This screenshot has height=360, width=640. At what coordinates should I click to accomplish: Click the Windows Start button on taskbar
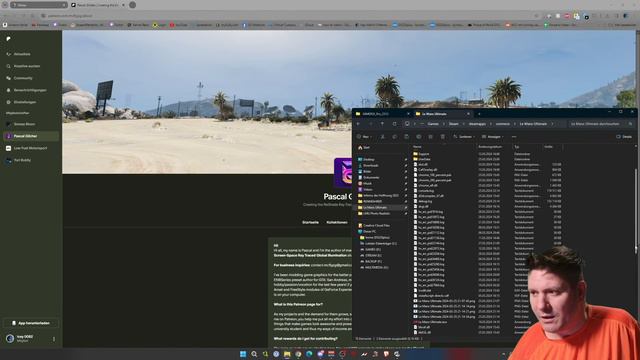243,354
